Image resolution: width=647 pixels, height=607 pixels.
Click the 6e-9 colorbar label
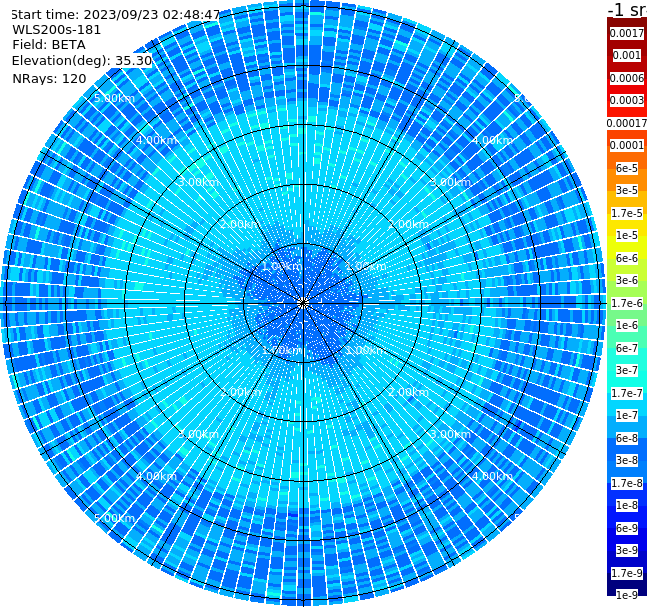[627, 528]
